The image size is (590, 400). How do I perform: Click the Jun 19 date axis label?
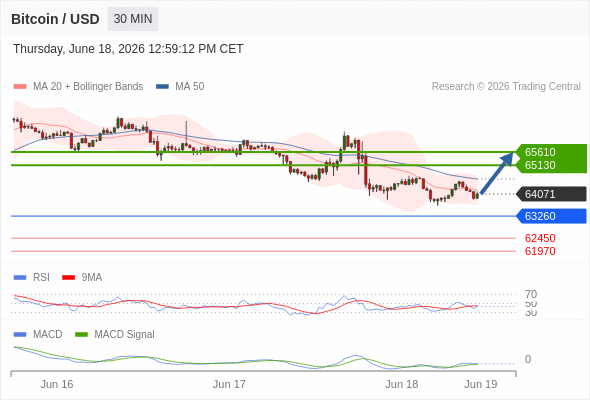point(481,384)
